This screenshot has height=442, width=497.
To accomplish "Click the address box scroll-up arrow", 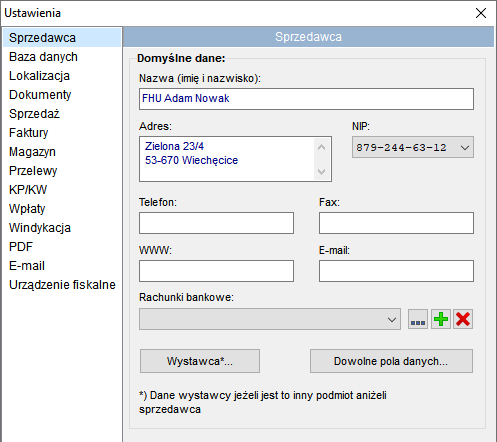I will pyautogui.click(x=321, y=147).
